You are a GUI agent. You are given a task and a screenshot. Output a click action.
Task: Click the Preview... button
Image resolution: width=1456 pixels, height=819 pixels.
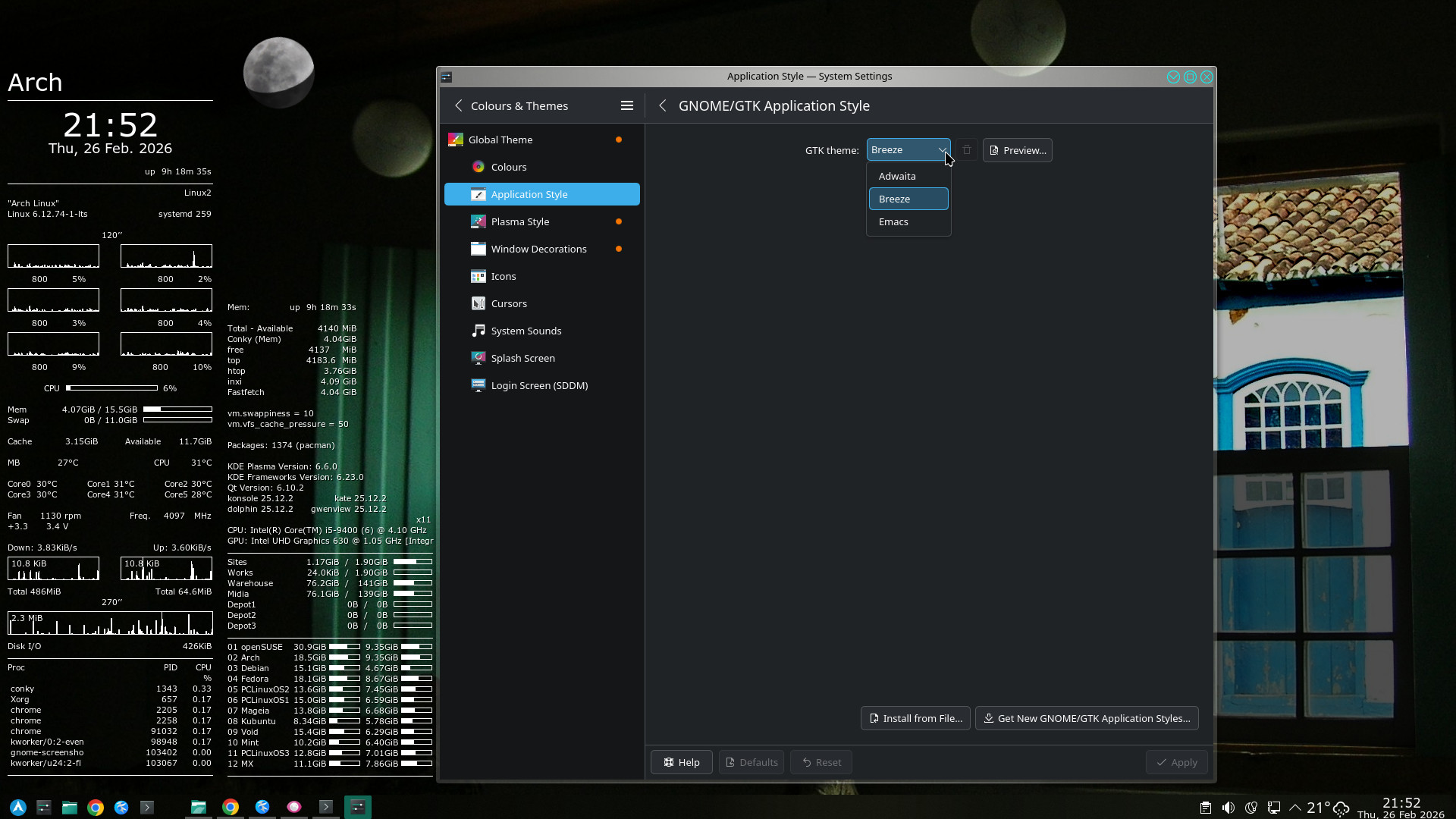[x=1017, y=151]
